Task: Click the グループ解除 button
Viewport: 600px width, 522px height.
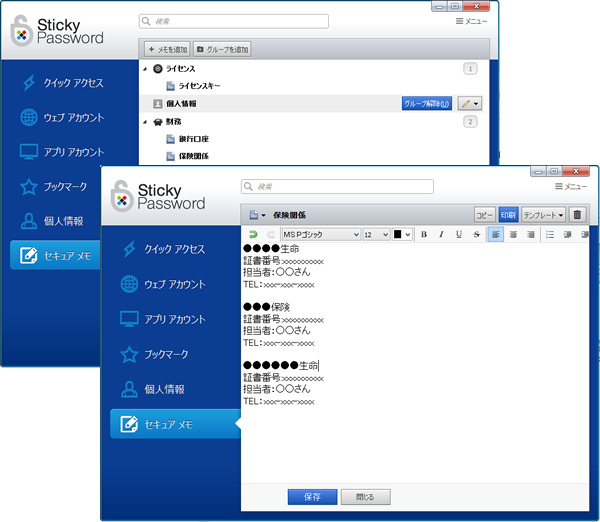Action: [427, 103]
